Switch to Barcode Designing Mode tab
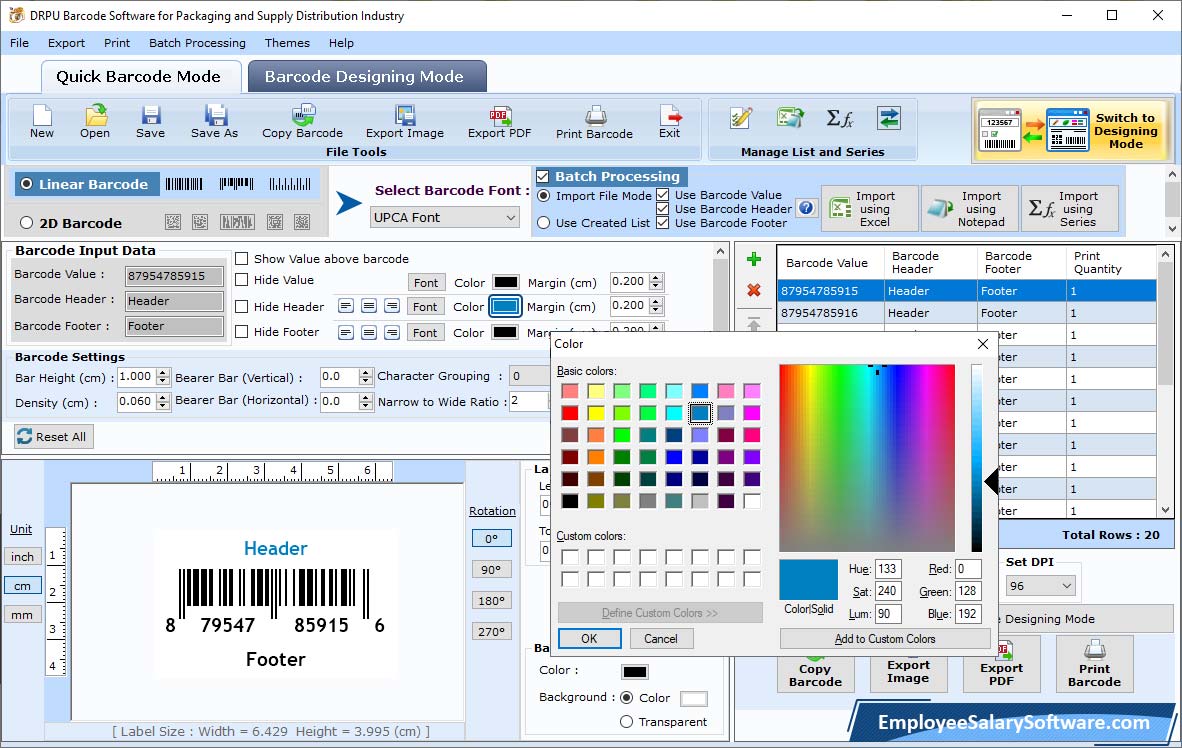1182x748 pixels. 365,77
